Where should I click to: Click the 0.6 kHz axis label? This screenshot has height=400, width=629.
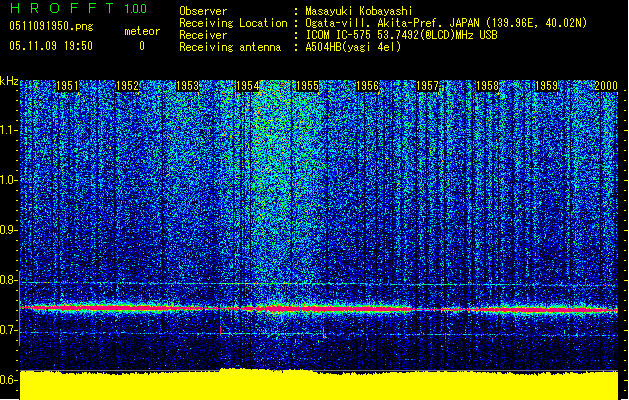9,380
